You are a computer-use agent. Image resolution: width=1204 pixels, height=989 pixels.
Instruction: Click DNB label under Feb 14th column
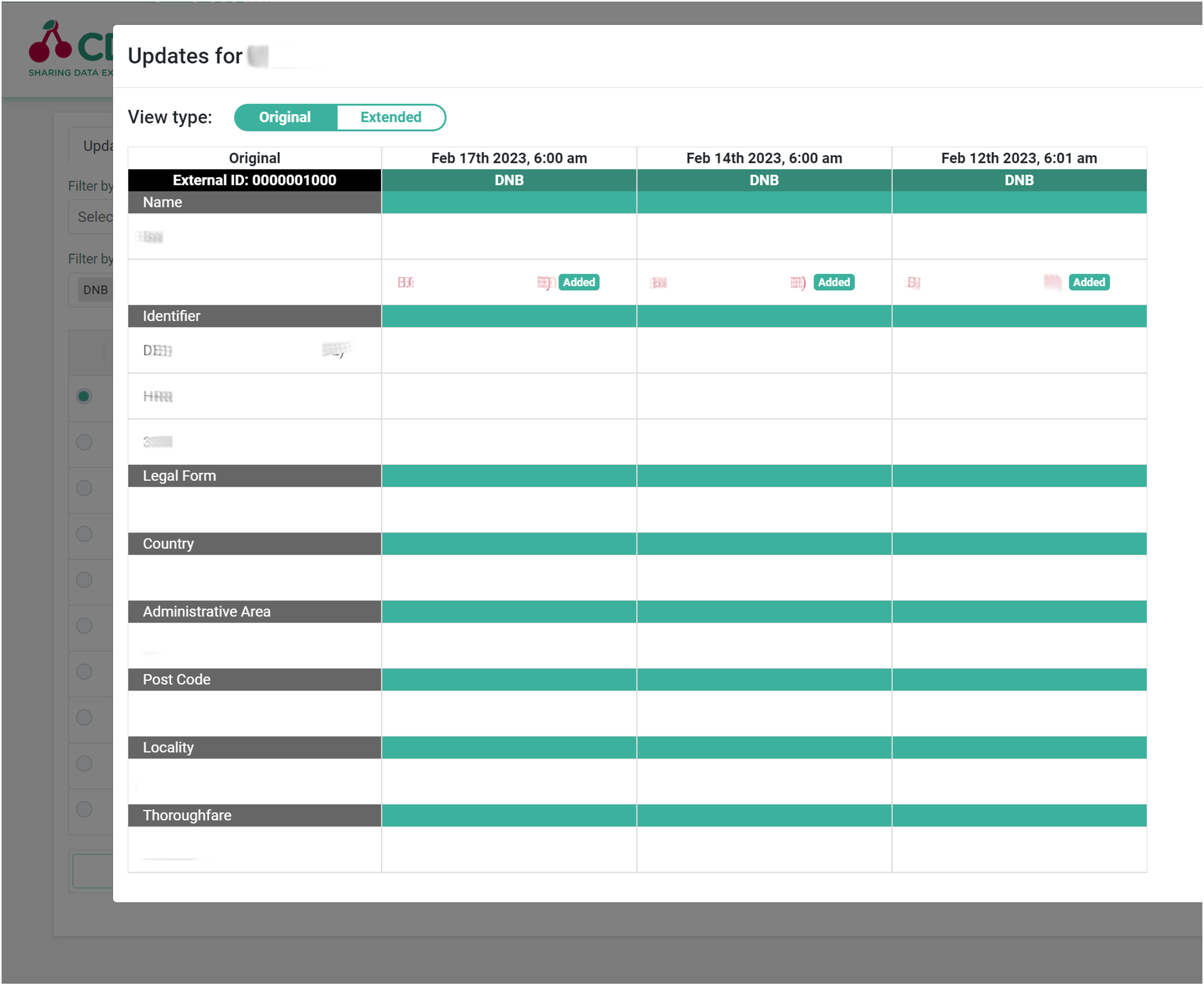[x=765, y=180]
